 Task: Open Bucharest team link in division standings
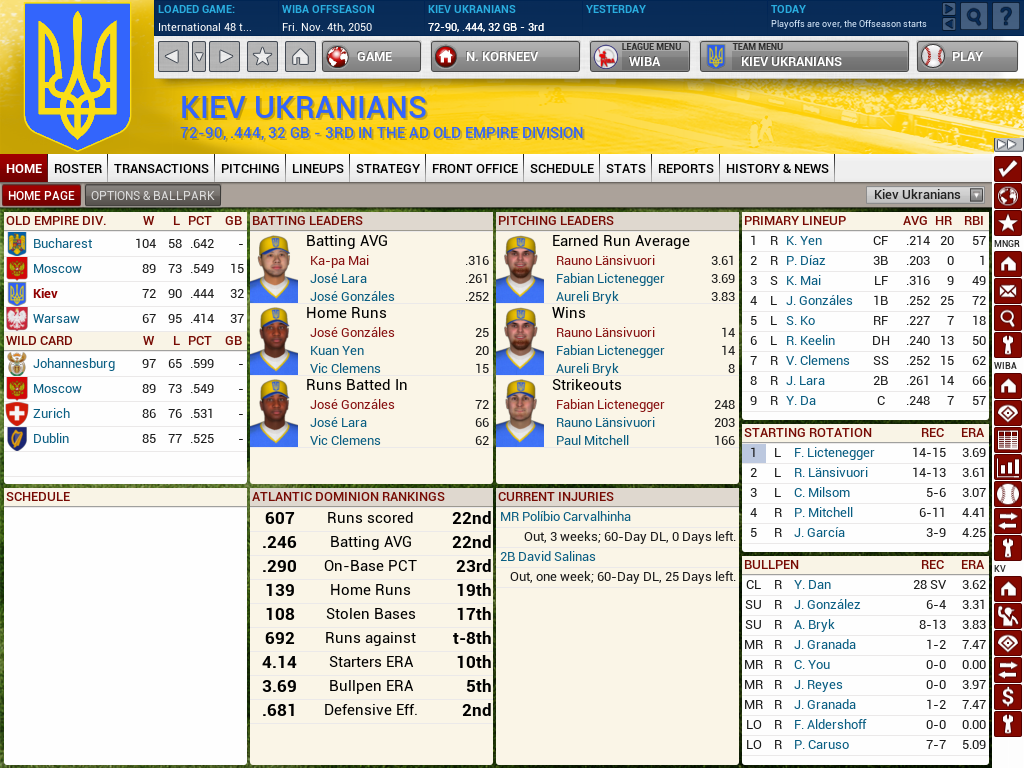coord(62,243)
